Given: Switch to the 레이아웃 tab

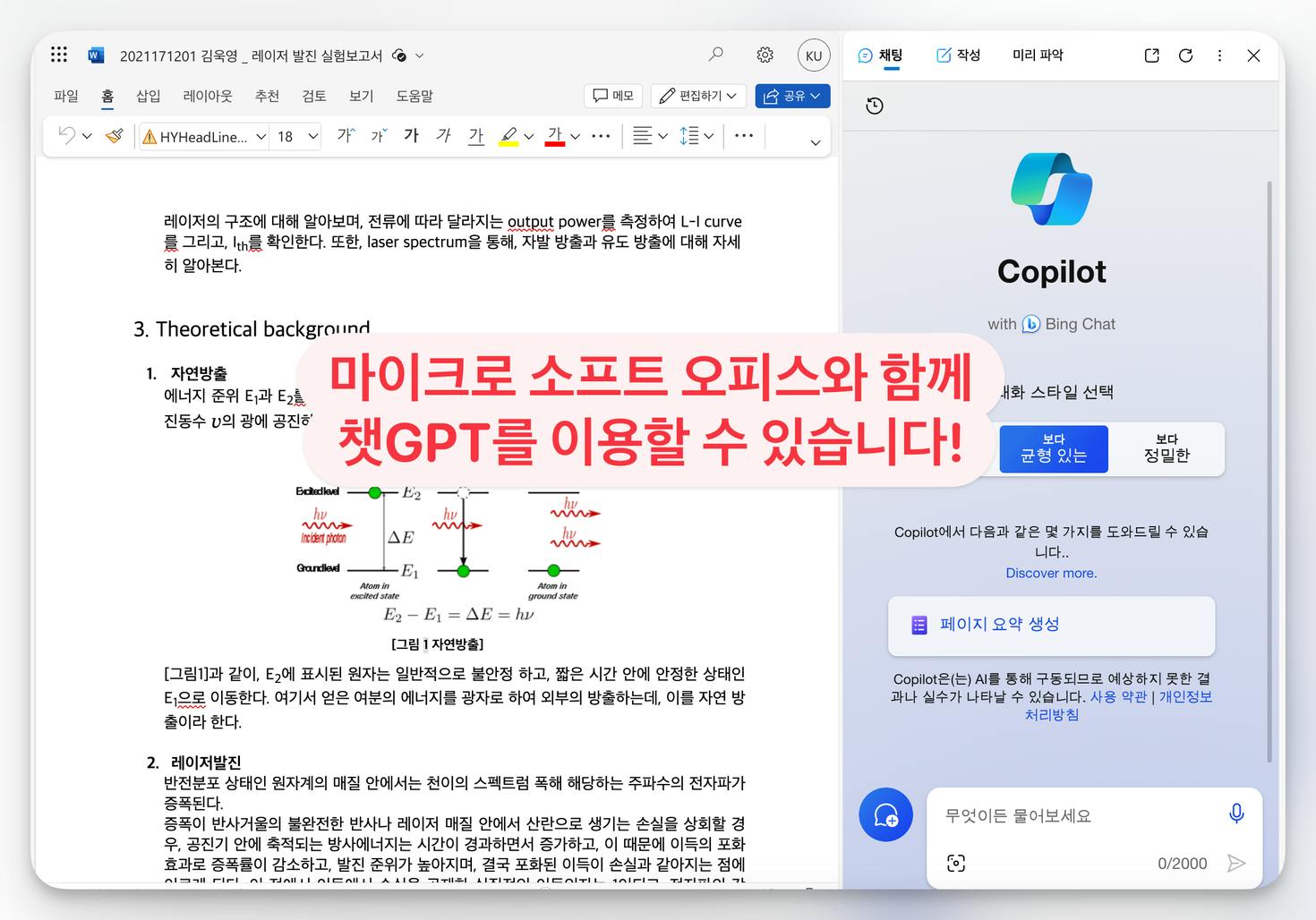Looking at the screenshot, I should (208, 96).
